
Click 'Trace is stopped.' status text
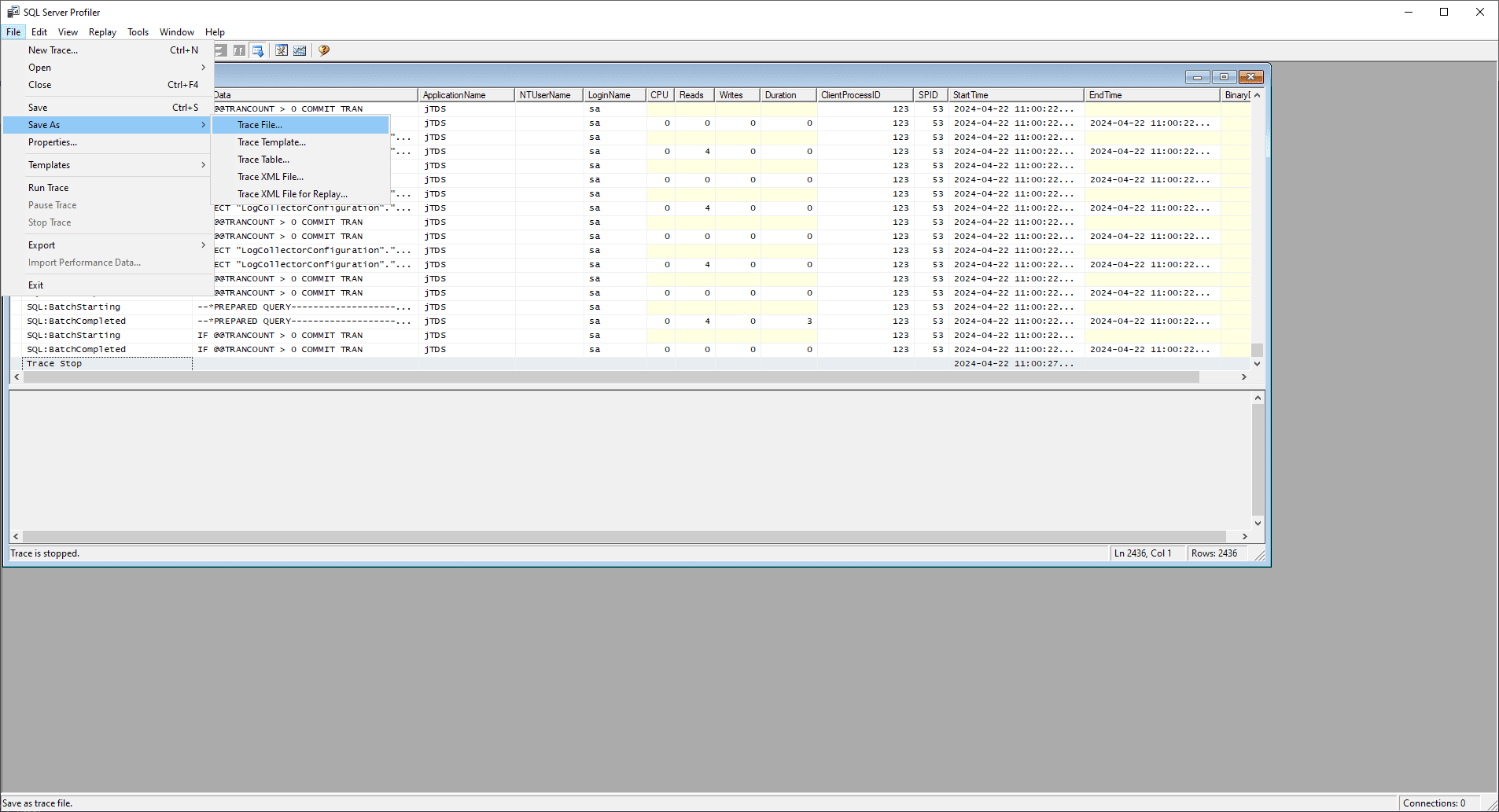coord(45,553)
